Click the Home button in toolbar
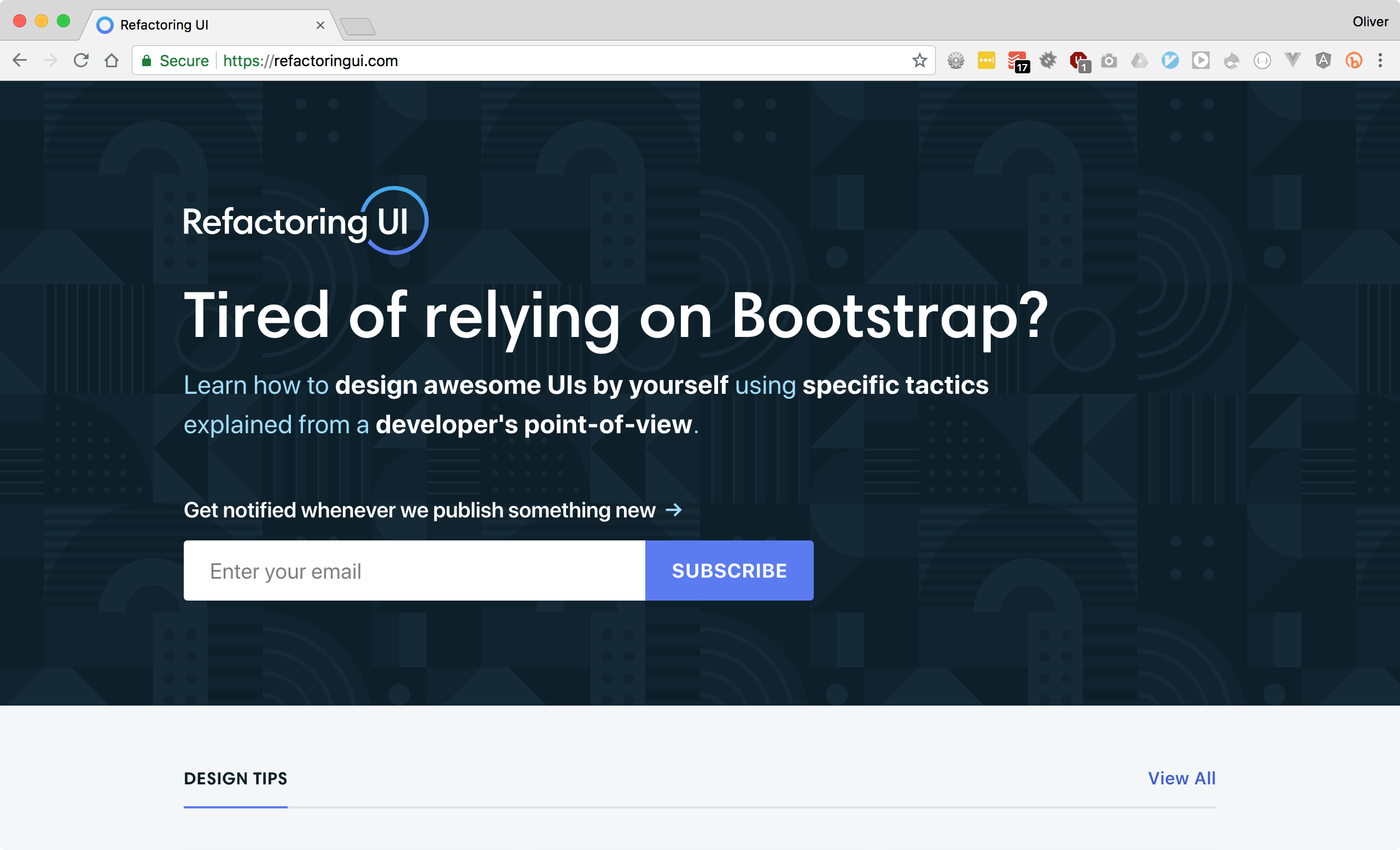The image size is (1400, 850). pyautogui.click(x=112, y=60)
